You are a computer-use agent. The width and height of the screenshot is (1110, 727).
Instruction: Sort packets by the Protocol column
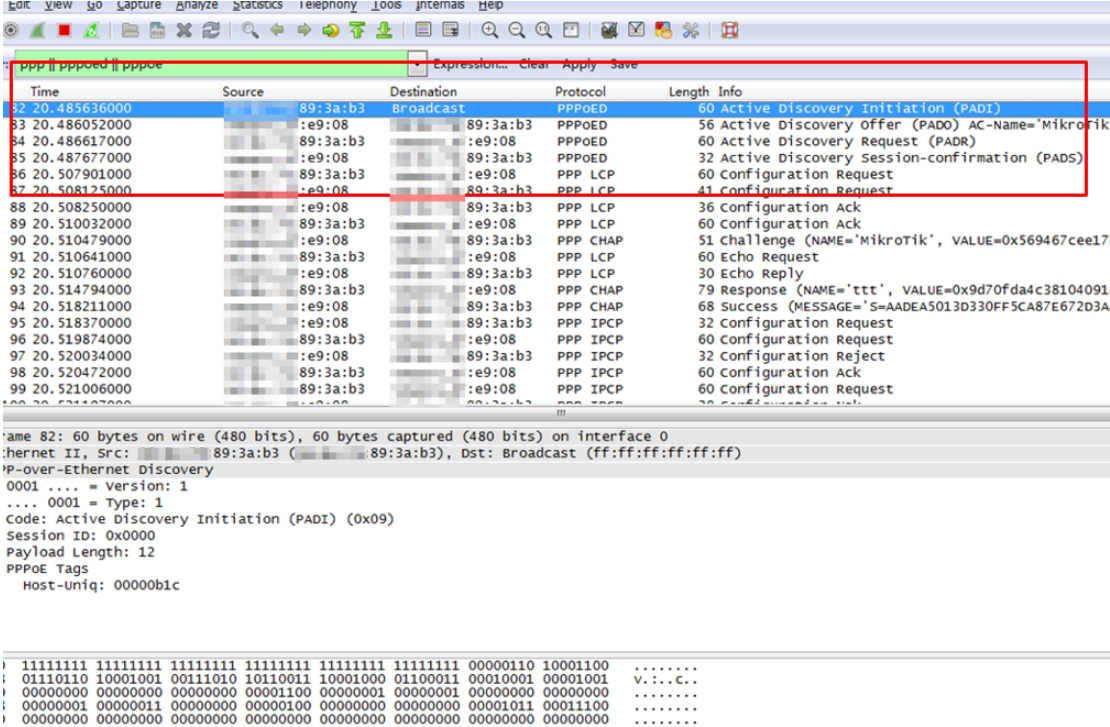(x=580, y=91)
